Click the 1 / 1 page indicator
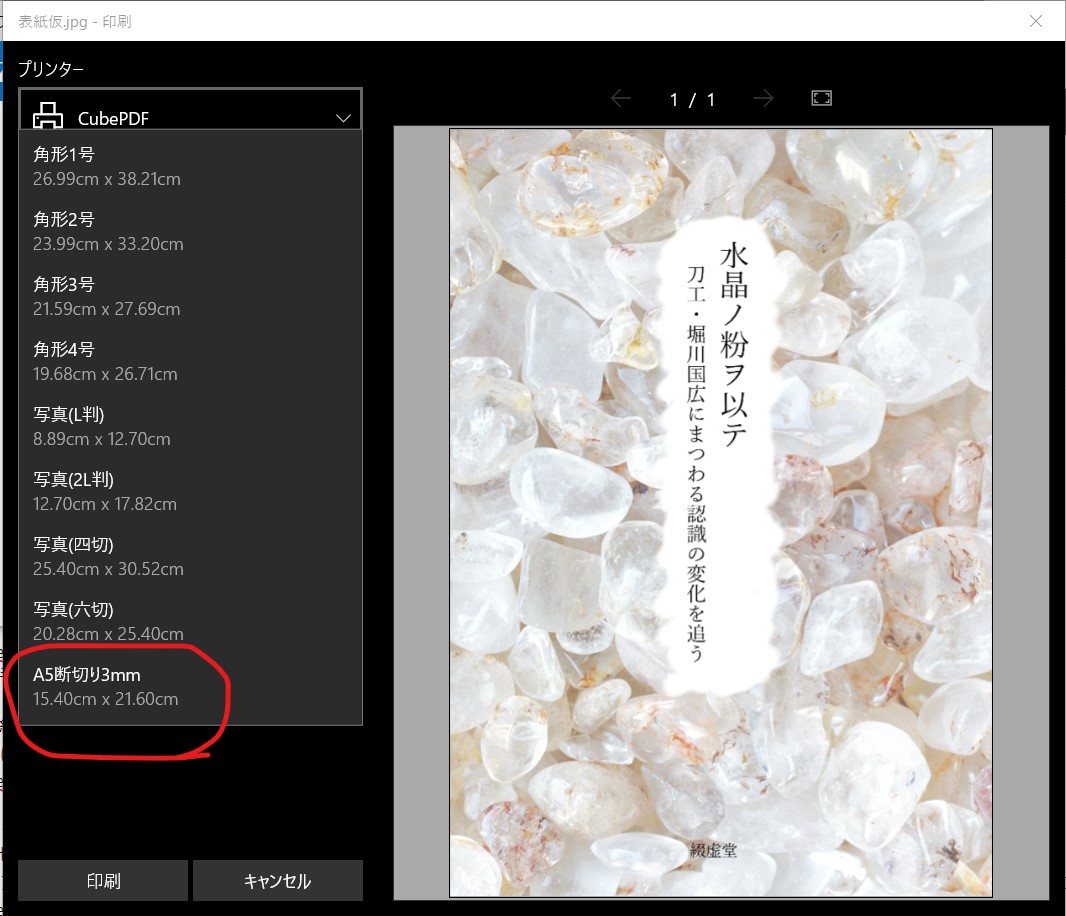 coord(692,98)
